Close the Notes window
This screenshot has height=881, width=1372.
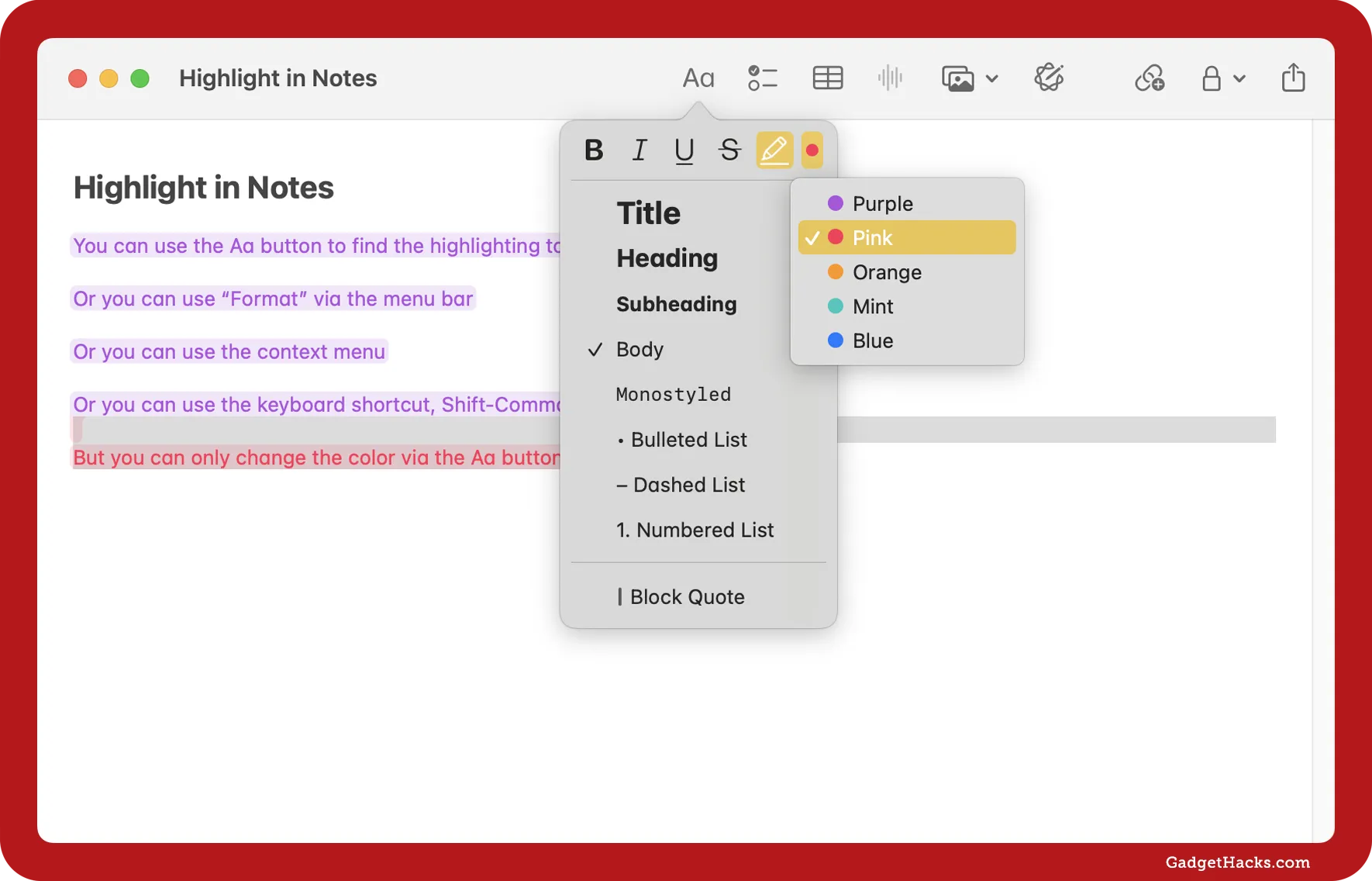click(78, 78)
